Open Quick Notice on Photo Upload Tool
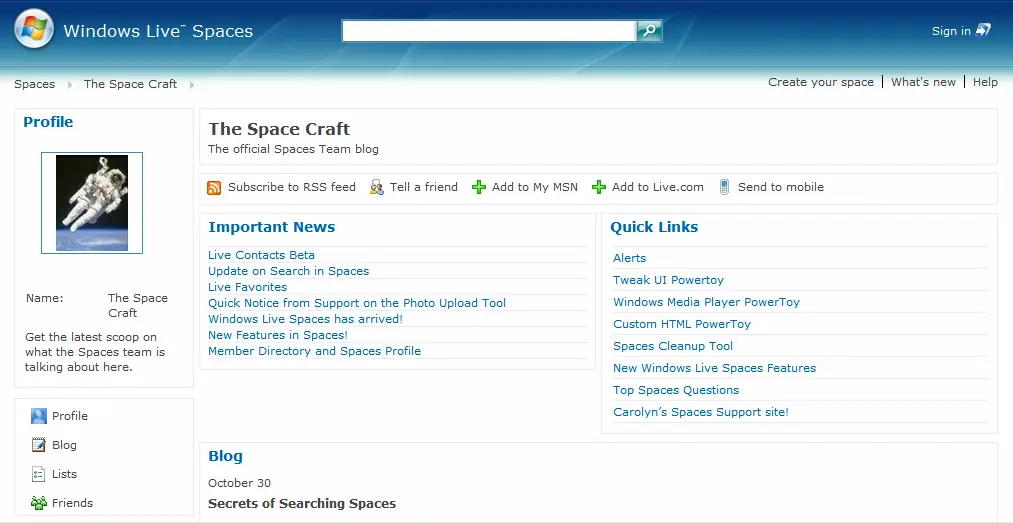 click(x=357, y=303)
